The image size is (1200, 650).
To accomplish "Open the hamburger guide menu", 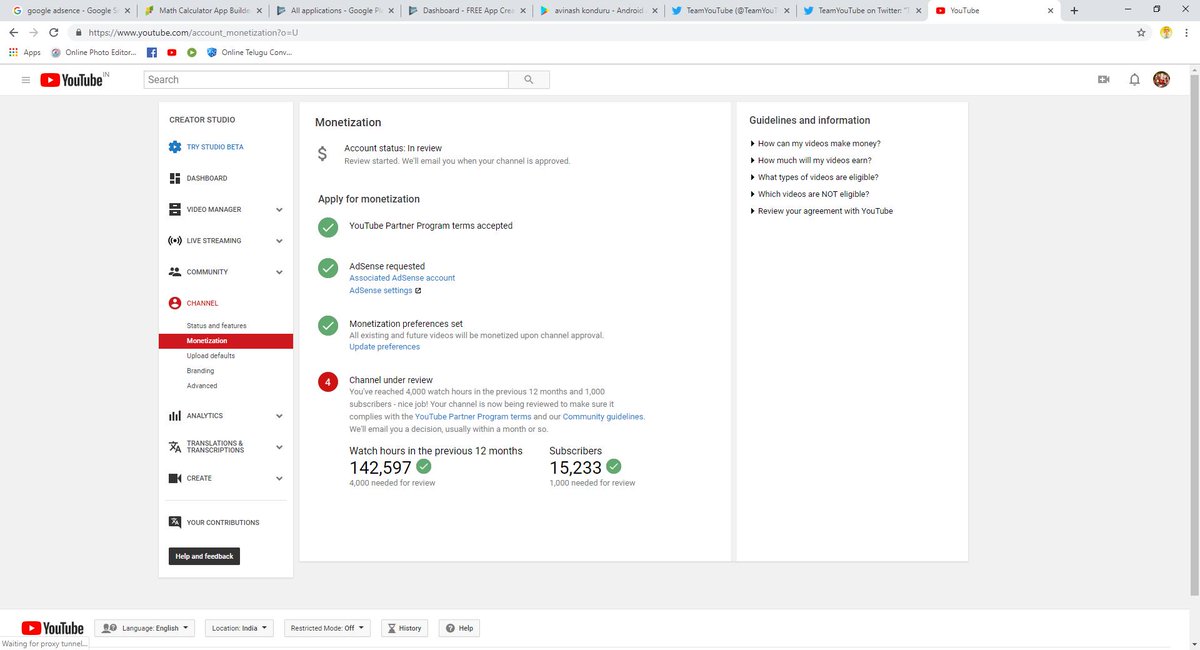I will click(x=26, y=80).
